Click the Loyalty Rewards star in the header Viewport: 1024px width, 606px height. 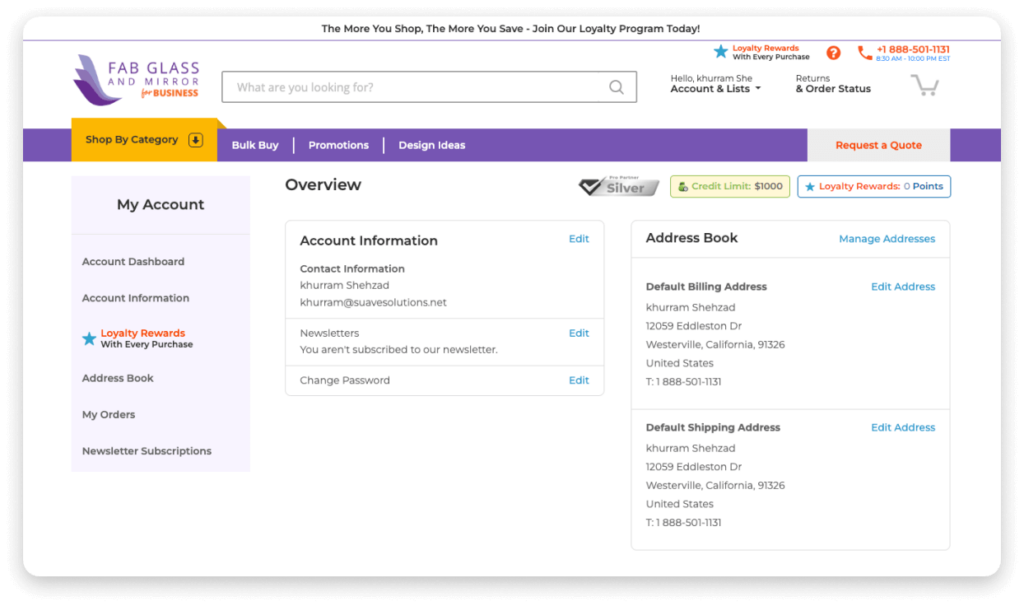[x=720, y=51]
